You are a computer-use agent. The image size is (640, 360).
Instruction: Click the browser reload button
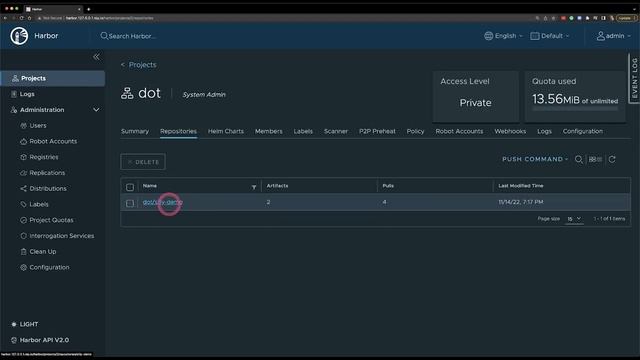pyautogui.click(x=21, y=18)
